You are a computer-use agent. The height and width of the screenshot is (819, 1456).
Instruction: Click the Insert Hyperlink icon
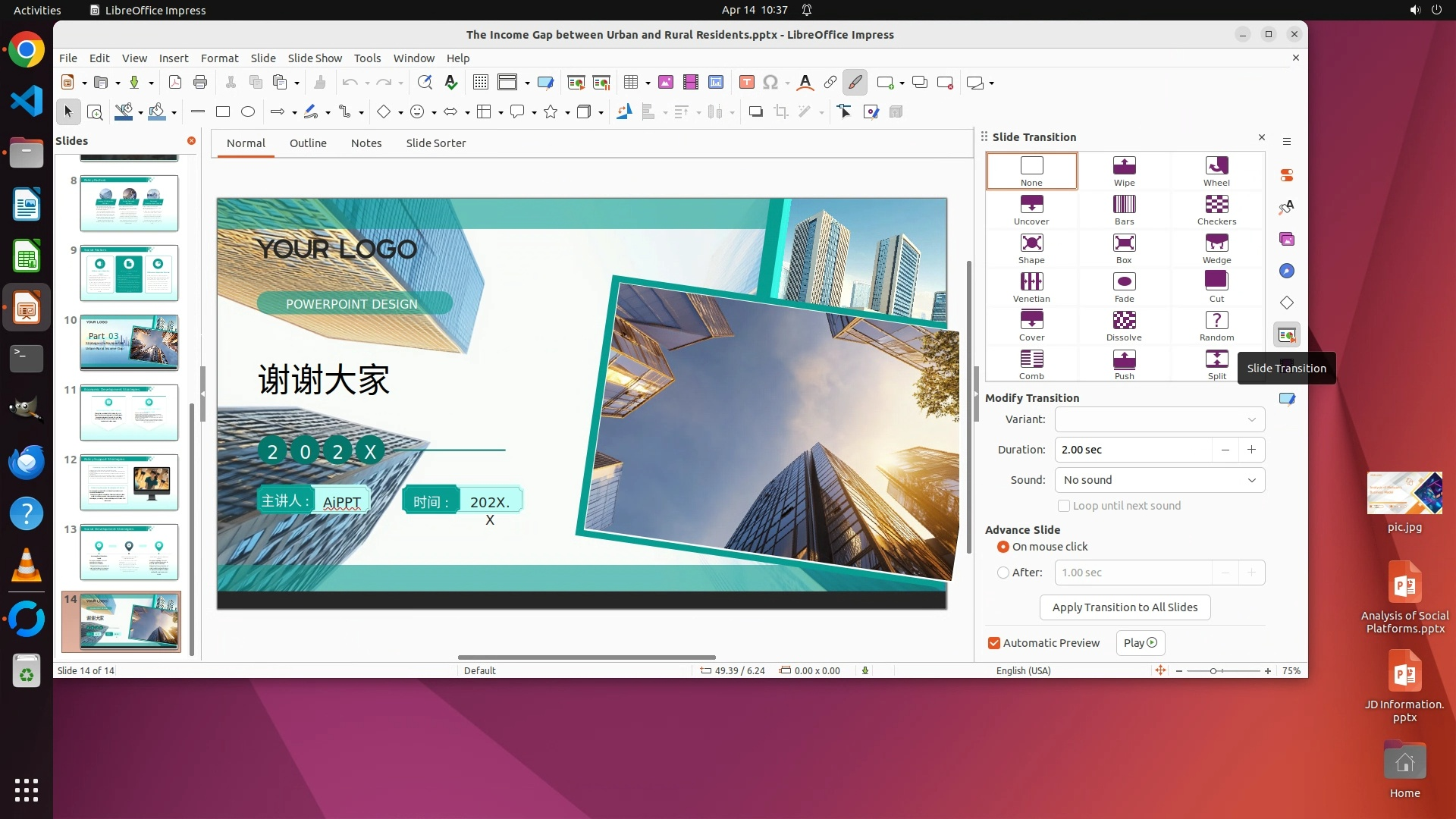(830, 83)
